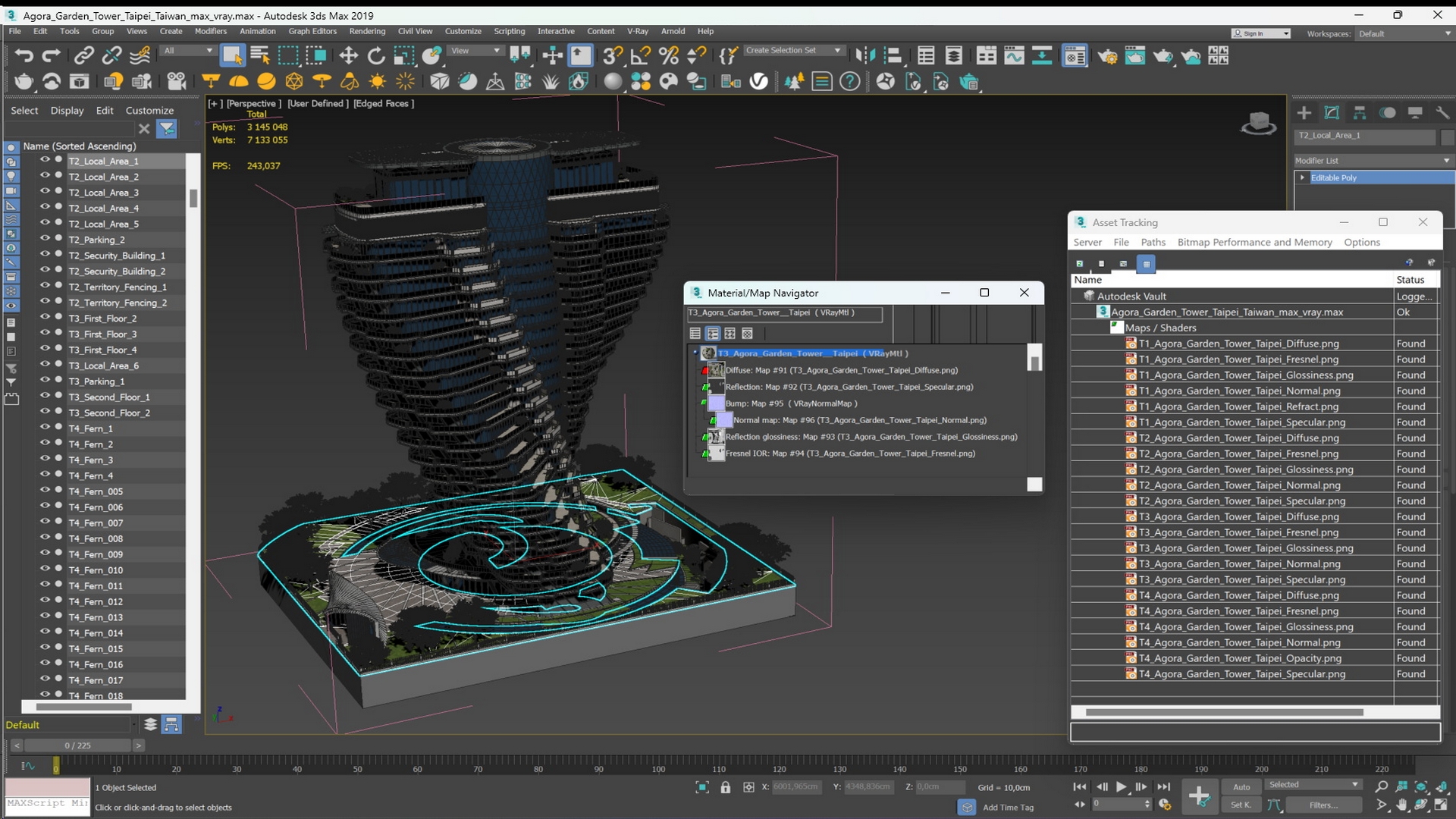The height and width of the screenshot is (819, 1456).
Task: Open the V-Ray menu
Action: 637,31
